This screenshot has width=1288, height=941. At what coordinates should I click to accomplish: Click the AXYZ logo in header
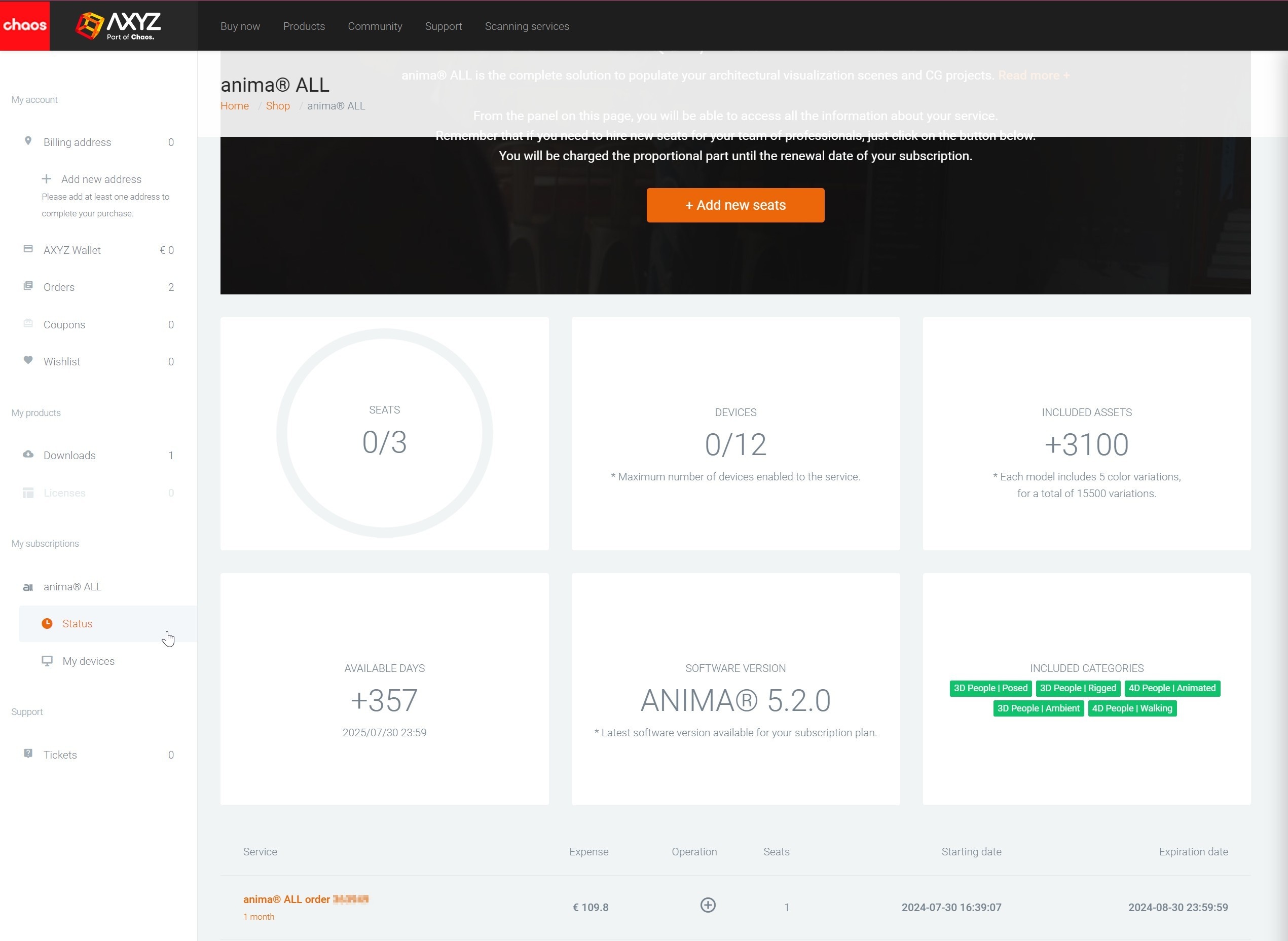click(x=119, y=26)
